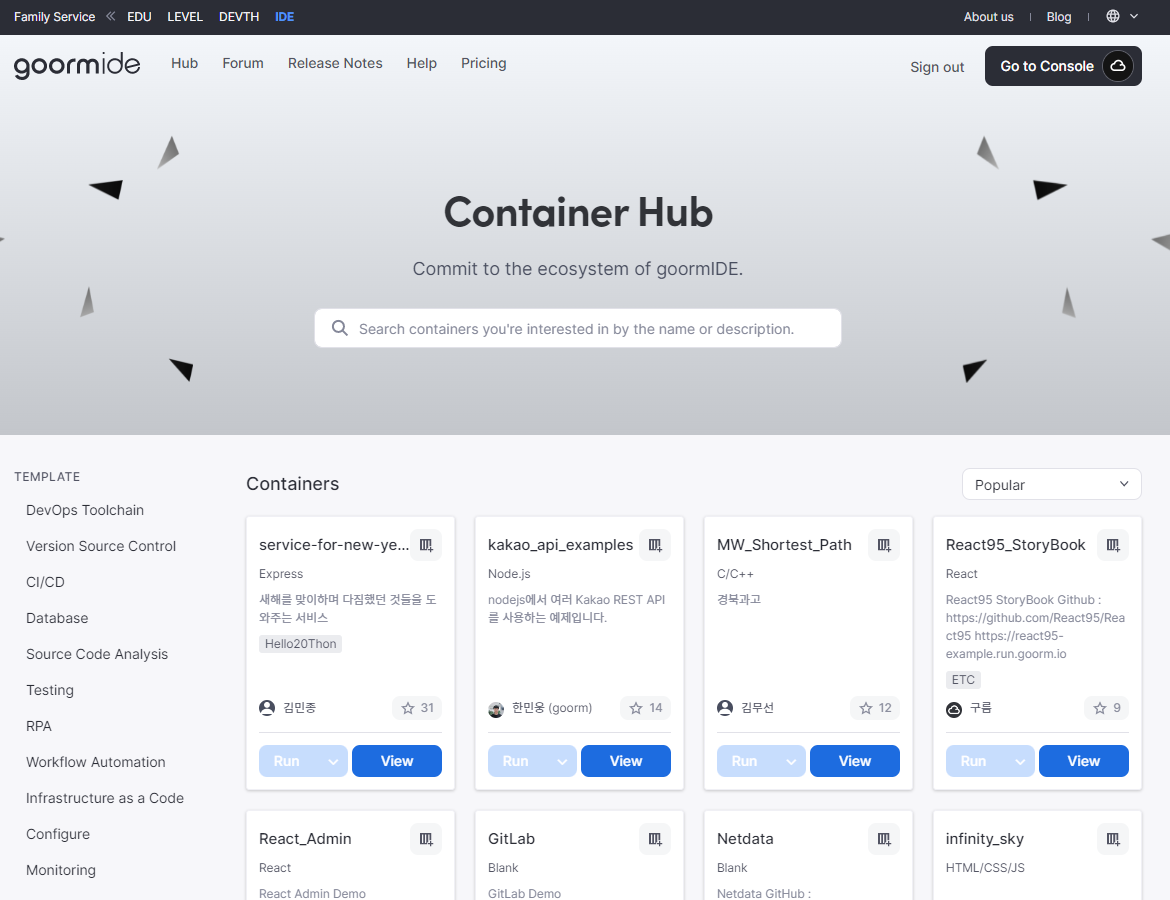Click 김민종 author avatar icon
The width and height of the screenshot is (1170, 900).
(x=267, y=707)
